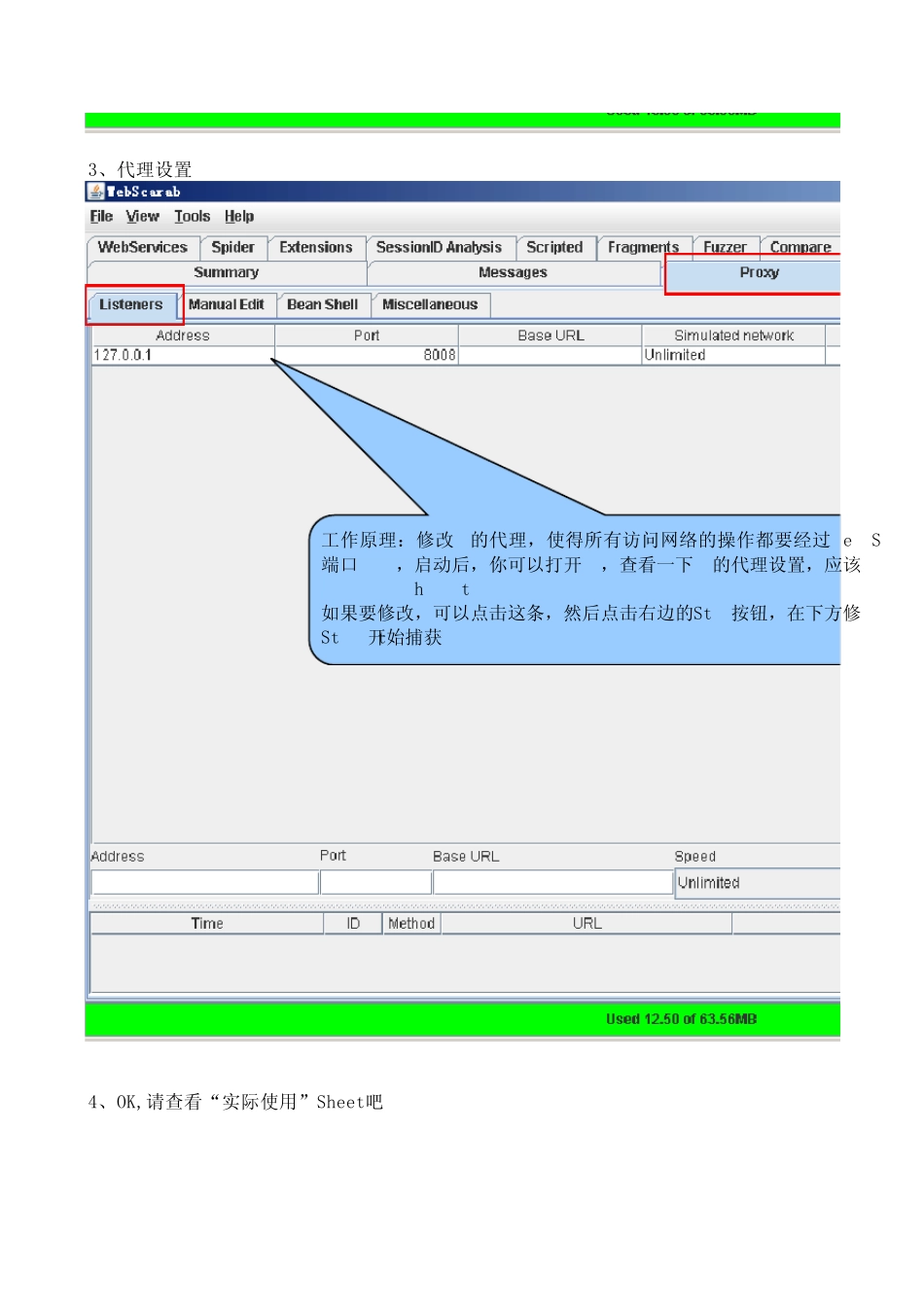The image size is (924, 1308).
Task: Click the Time column header
Action: pyautogui.click(x=207, y=924)
